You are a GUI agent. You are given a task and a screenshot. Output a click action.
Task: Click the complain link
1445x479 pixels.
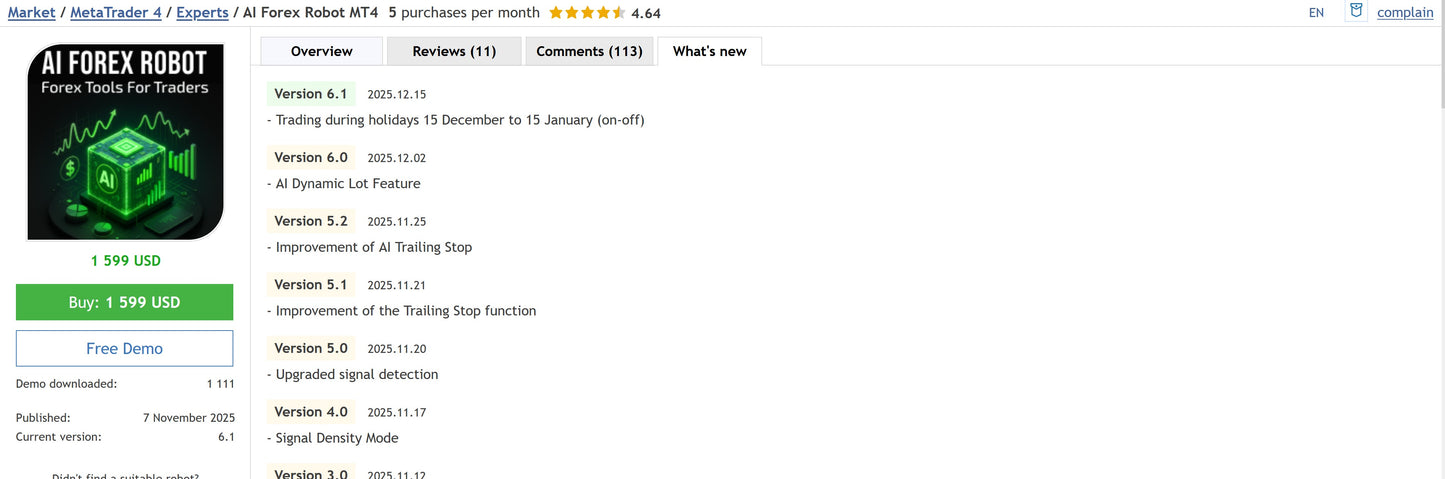point(1405,13)
